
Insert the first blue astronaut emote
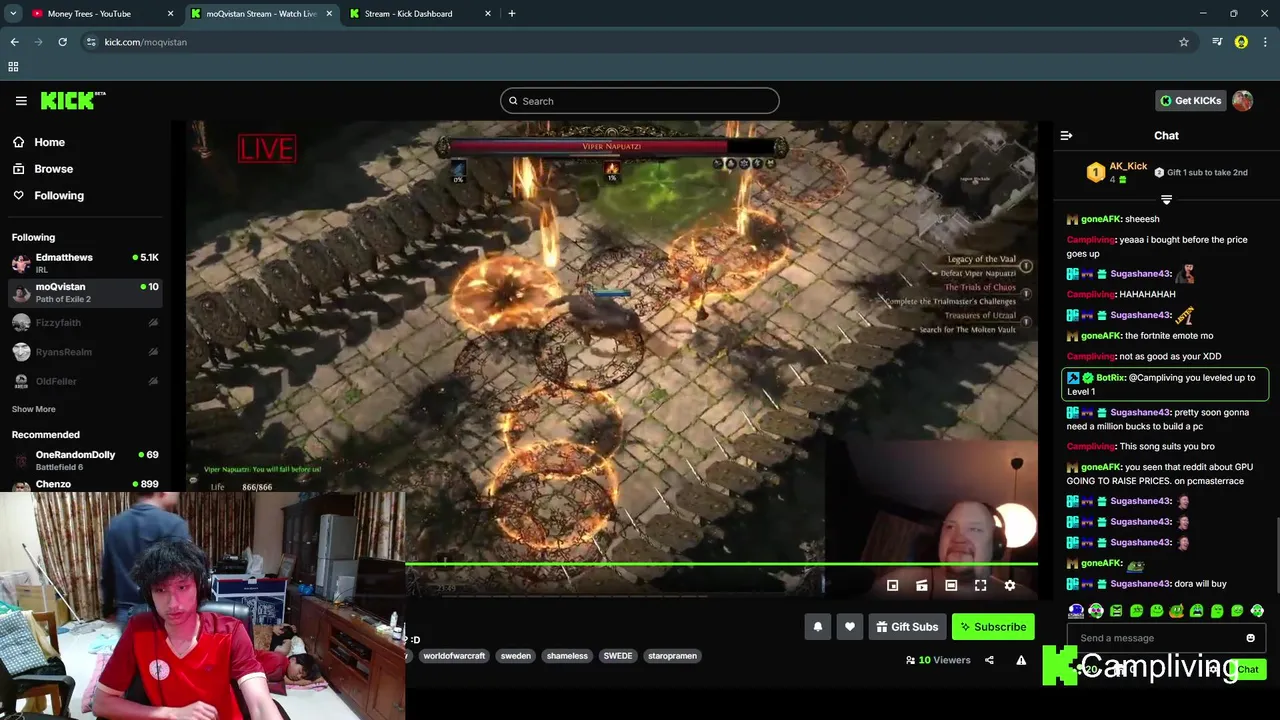(x=1076, y=611)
